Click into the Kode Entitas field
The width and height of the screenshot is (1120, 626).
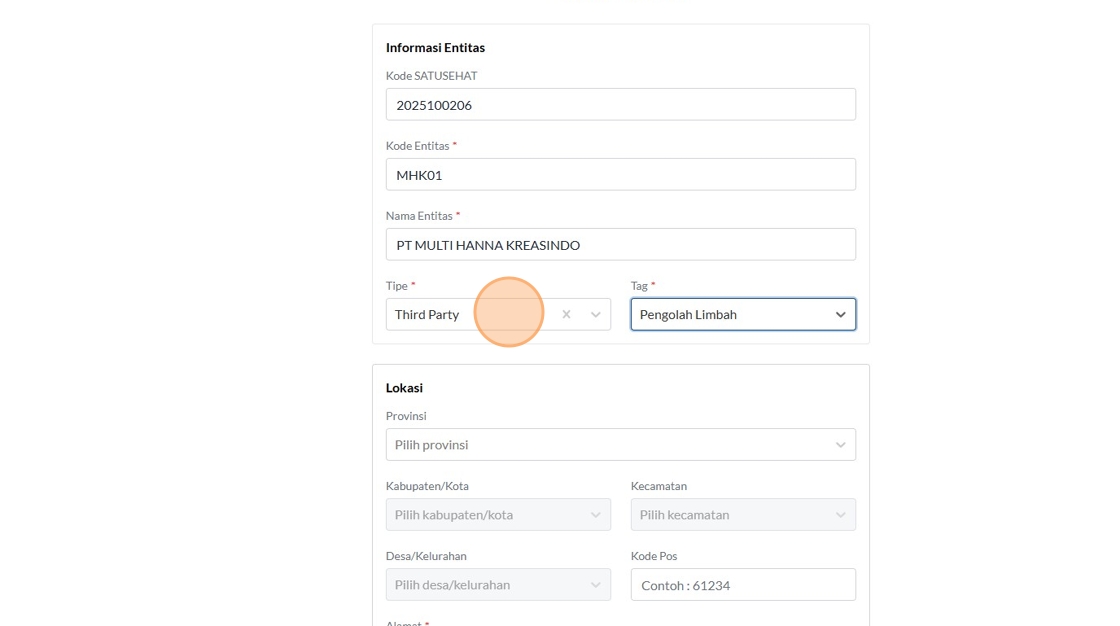[620, 175]
